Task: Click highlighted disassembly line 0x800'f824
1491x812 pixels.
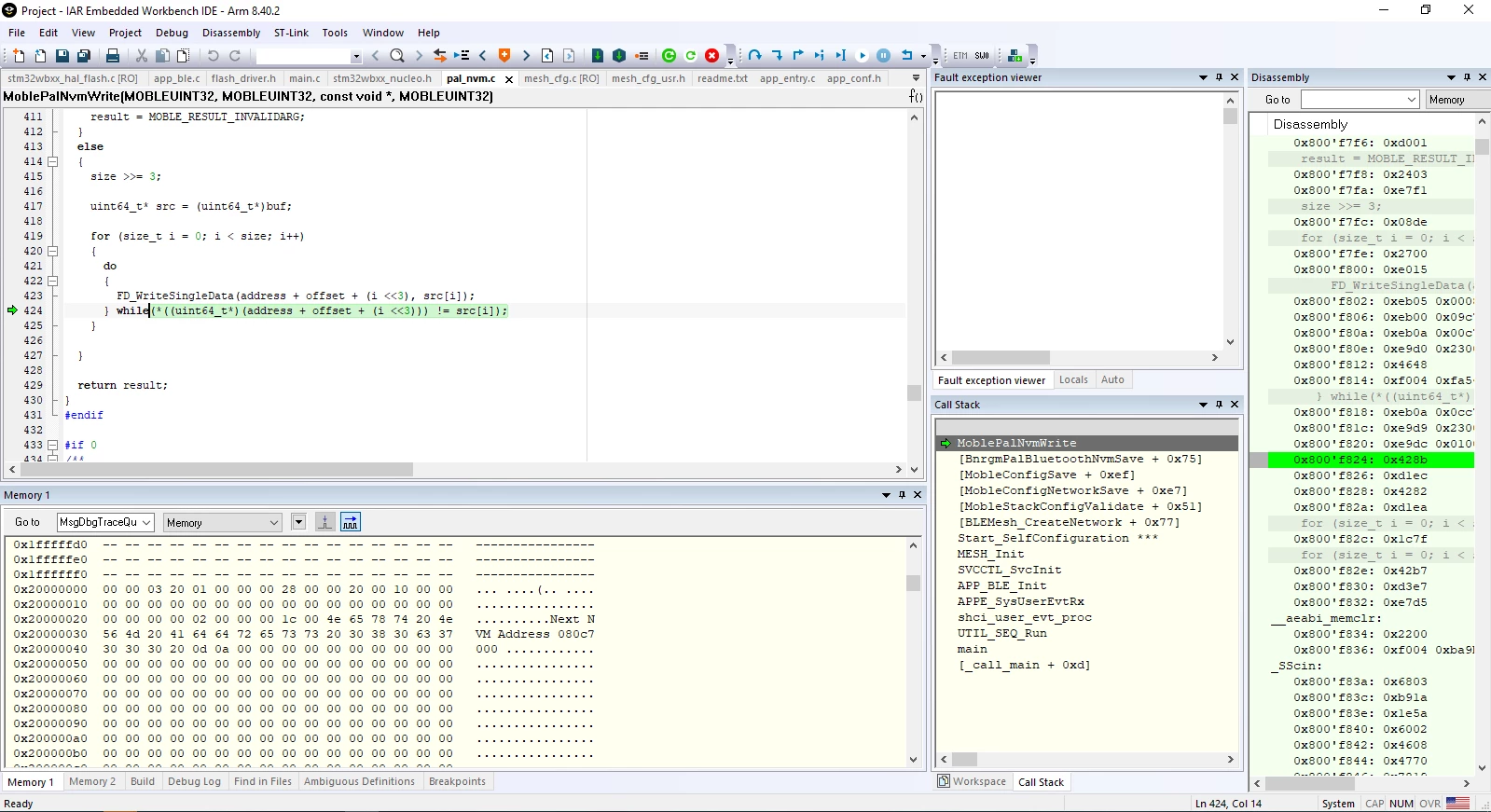Action: pyautogui.click(x=1371, y=460)
